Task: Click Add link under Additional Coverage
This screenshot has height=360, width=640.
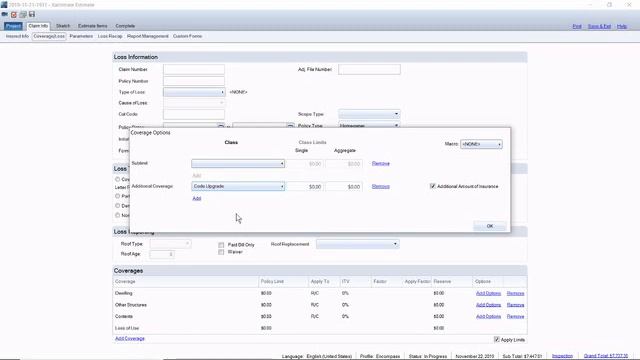Action: pos(197,198)
